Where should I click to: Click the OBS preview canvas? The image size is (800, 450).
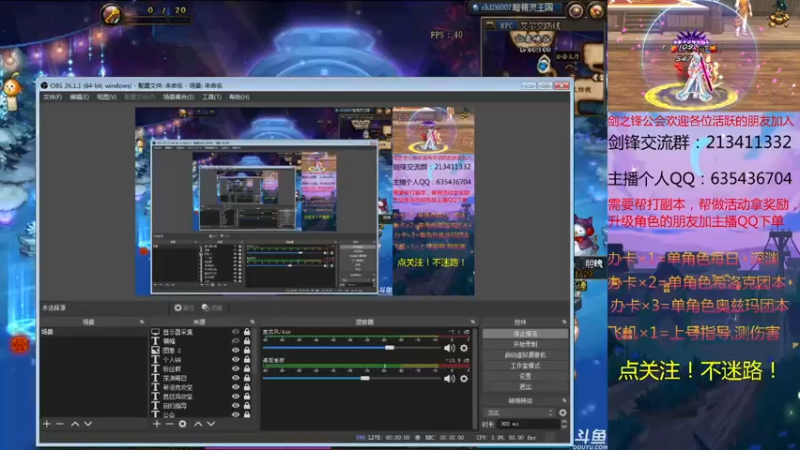pyautogui.click(x=305, y=201)
